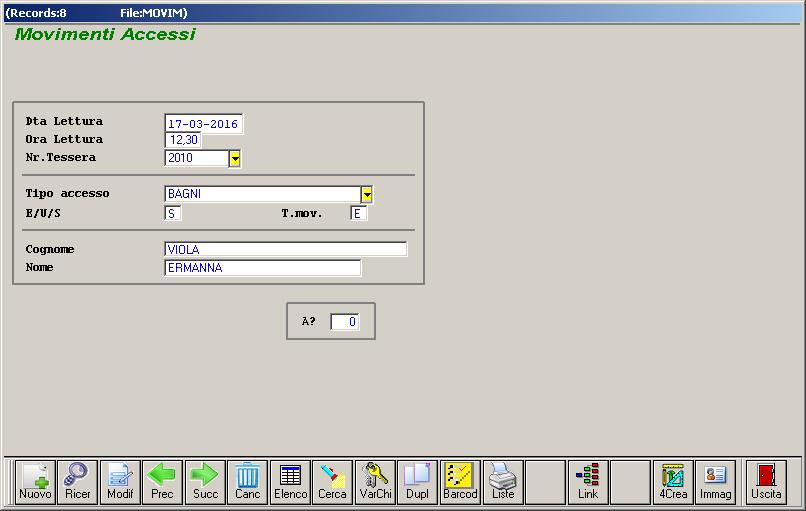
Task: Click the E/U/S field
Action: coord(173,213)
